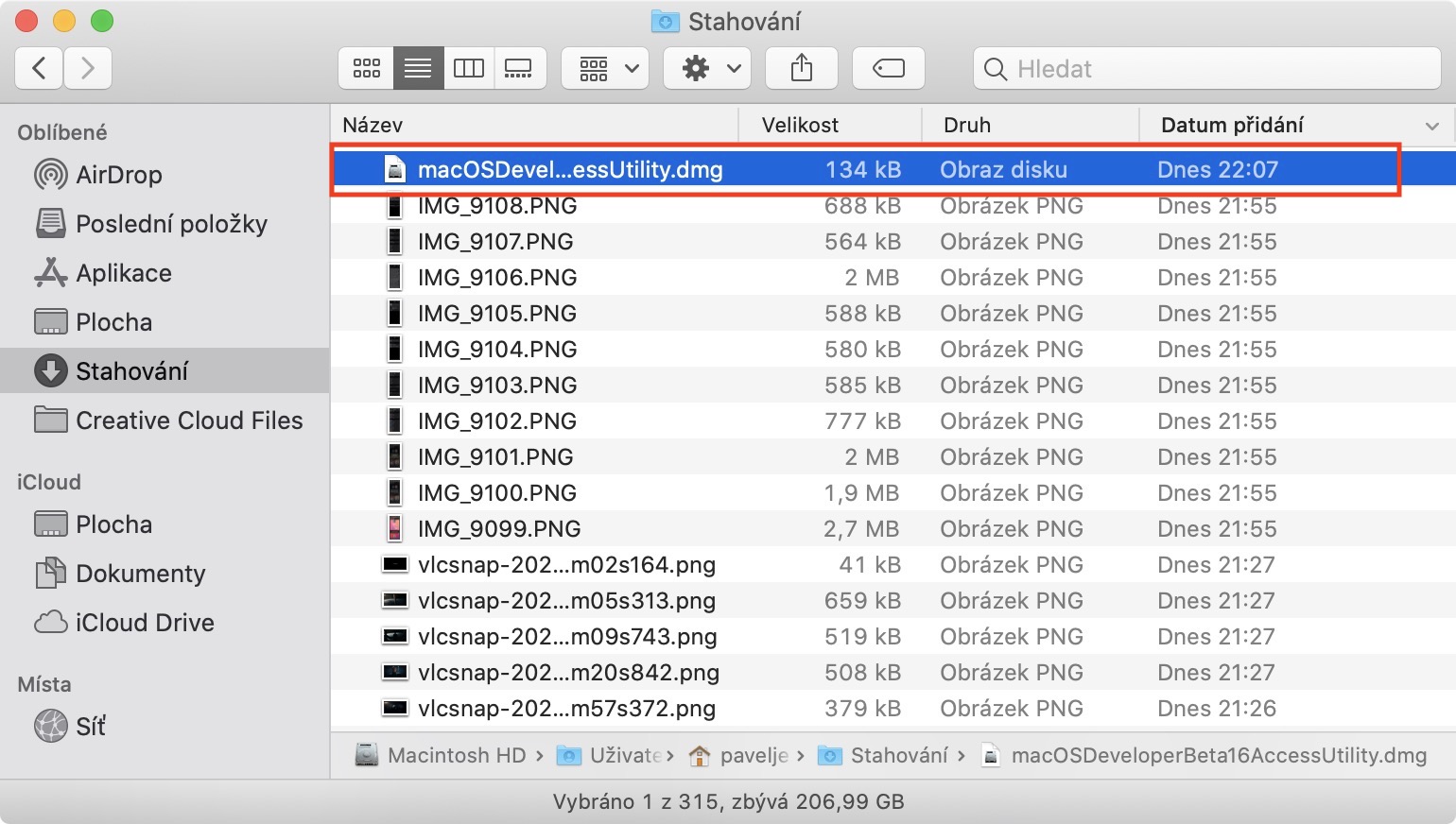
Task: Open iCloud Drive in the sidebar
Action: click(165, 623)
